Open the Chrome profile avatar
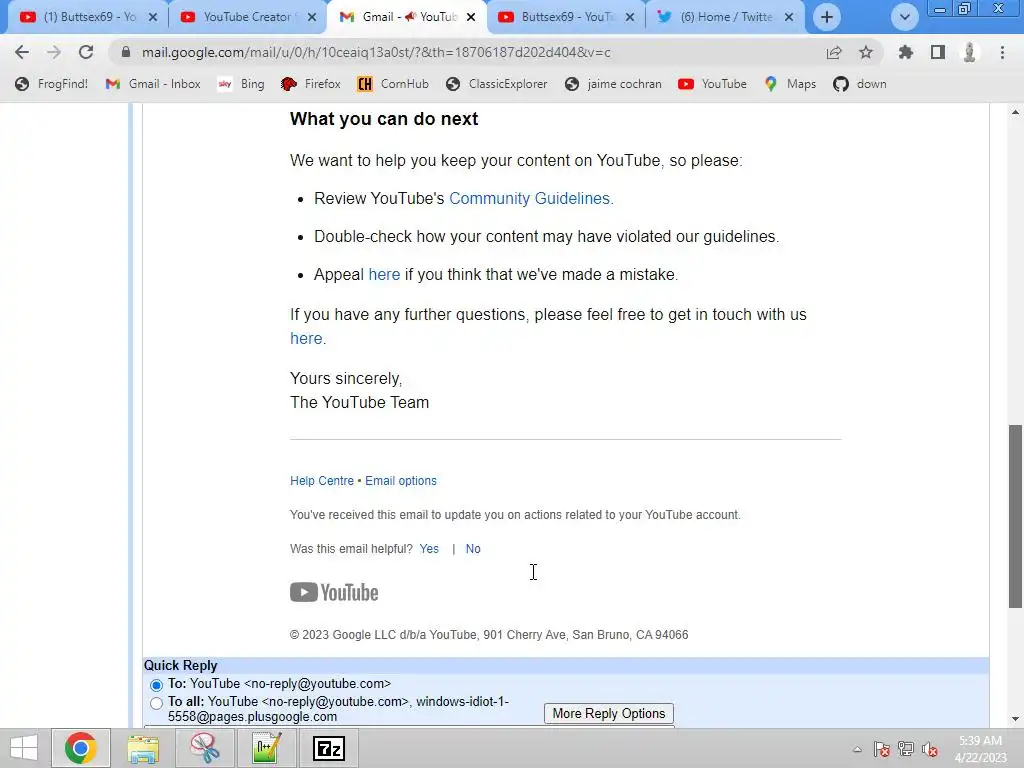This screenshot has width=1024, height=768. coord(970,52)
